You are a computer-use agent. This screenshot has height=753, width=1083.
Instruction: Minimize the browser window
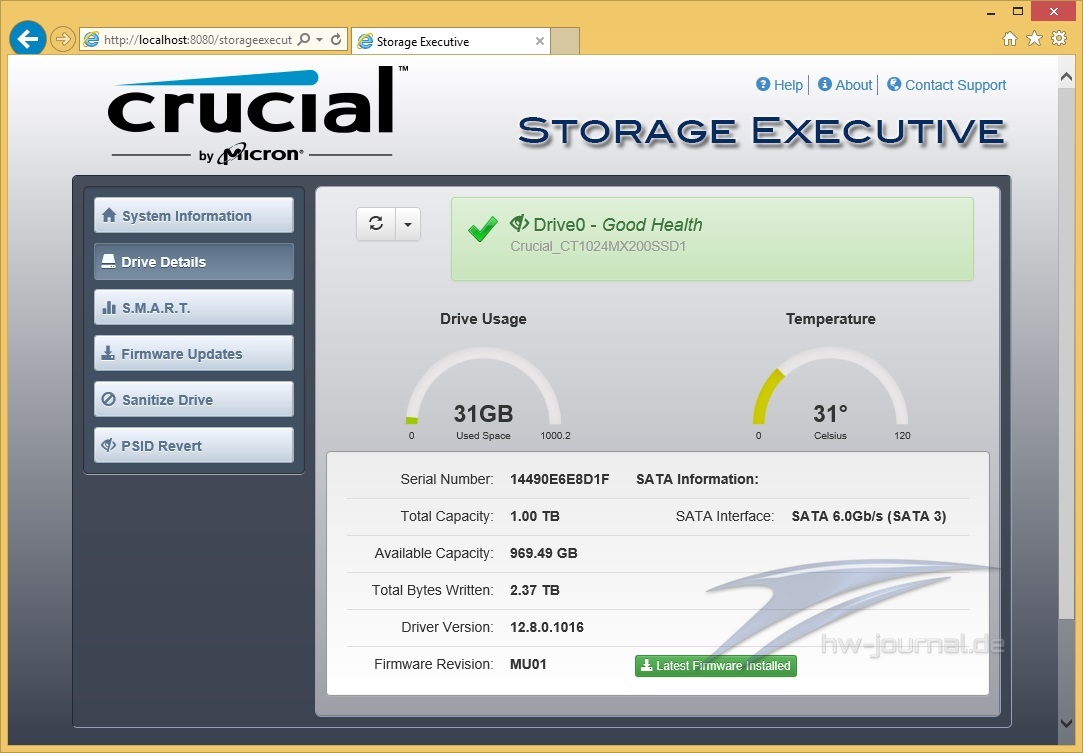pos(991,12)
